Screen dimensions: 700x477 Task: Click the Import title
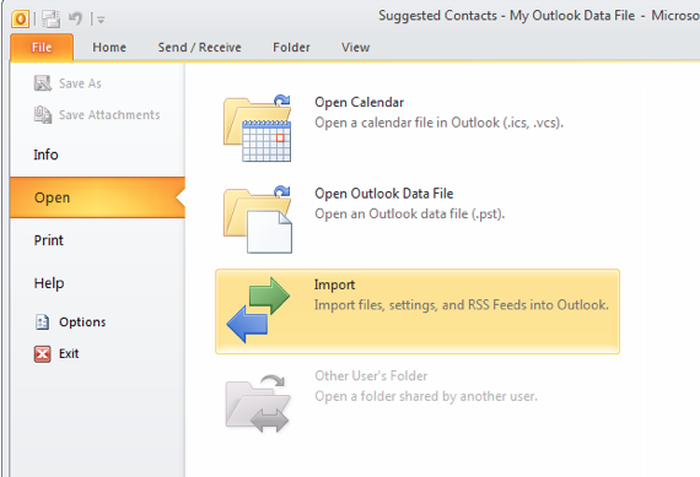point(335,285)
